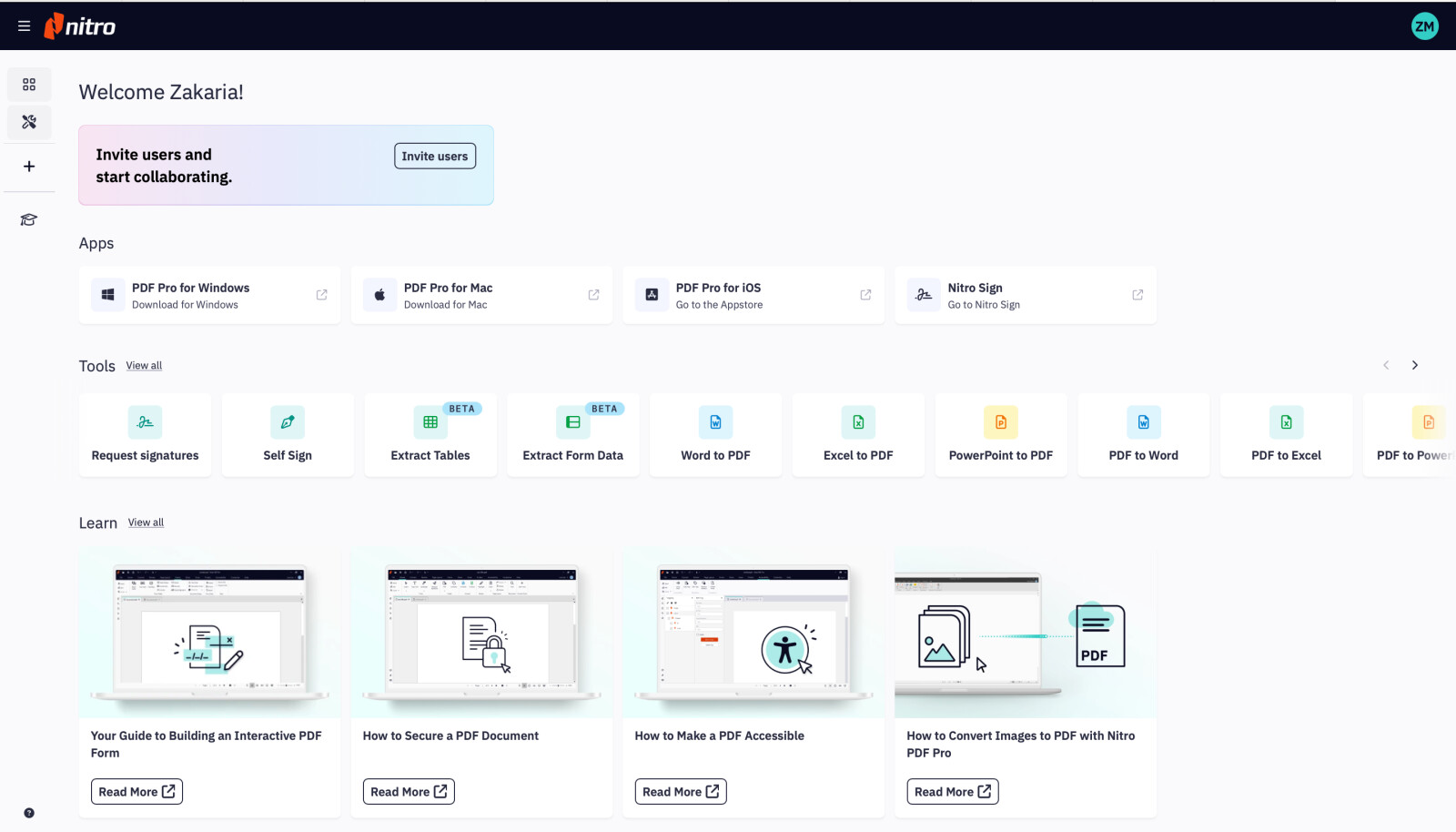The image size is (1456, 832).
Task: Click Read More on How to Secure a PDF Document
Action: 408,791
